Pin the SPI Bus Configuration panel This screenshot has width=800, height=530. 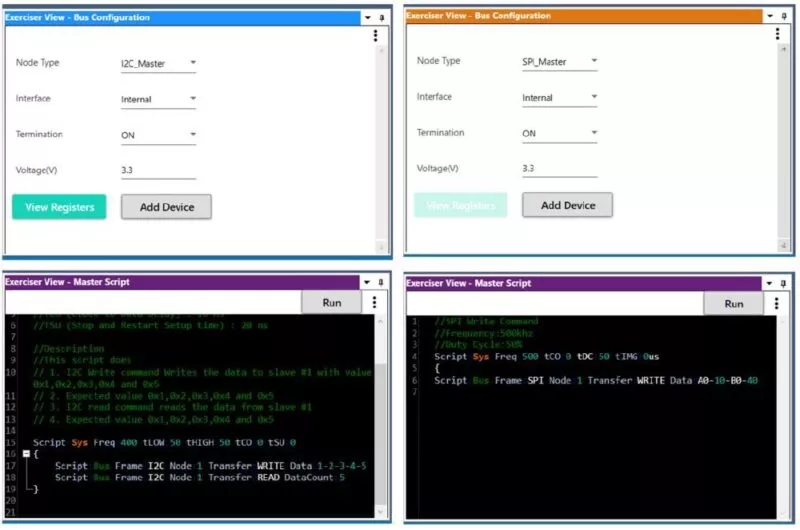[784, 16]
